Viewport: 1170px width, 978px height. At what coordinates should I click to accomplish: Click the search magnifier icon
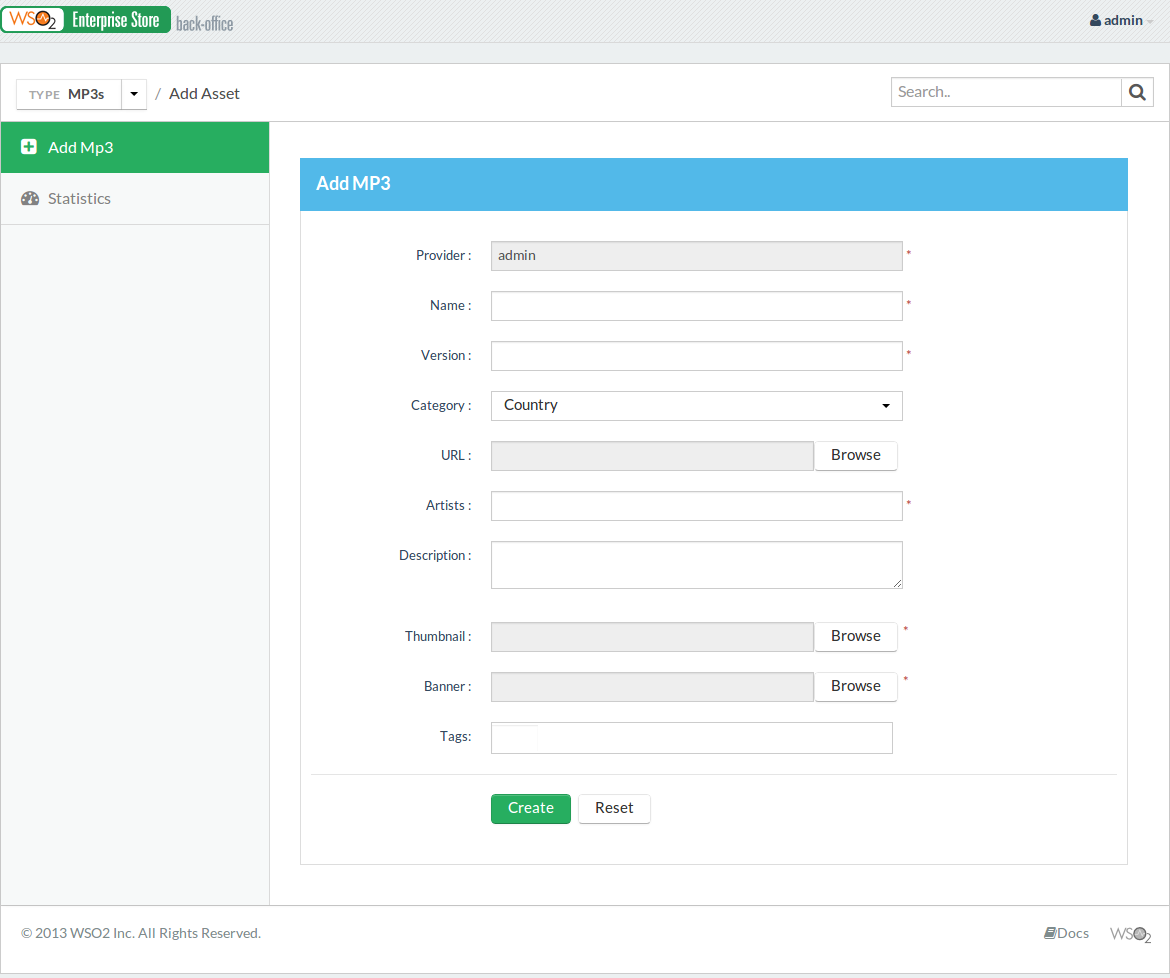1137,91
